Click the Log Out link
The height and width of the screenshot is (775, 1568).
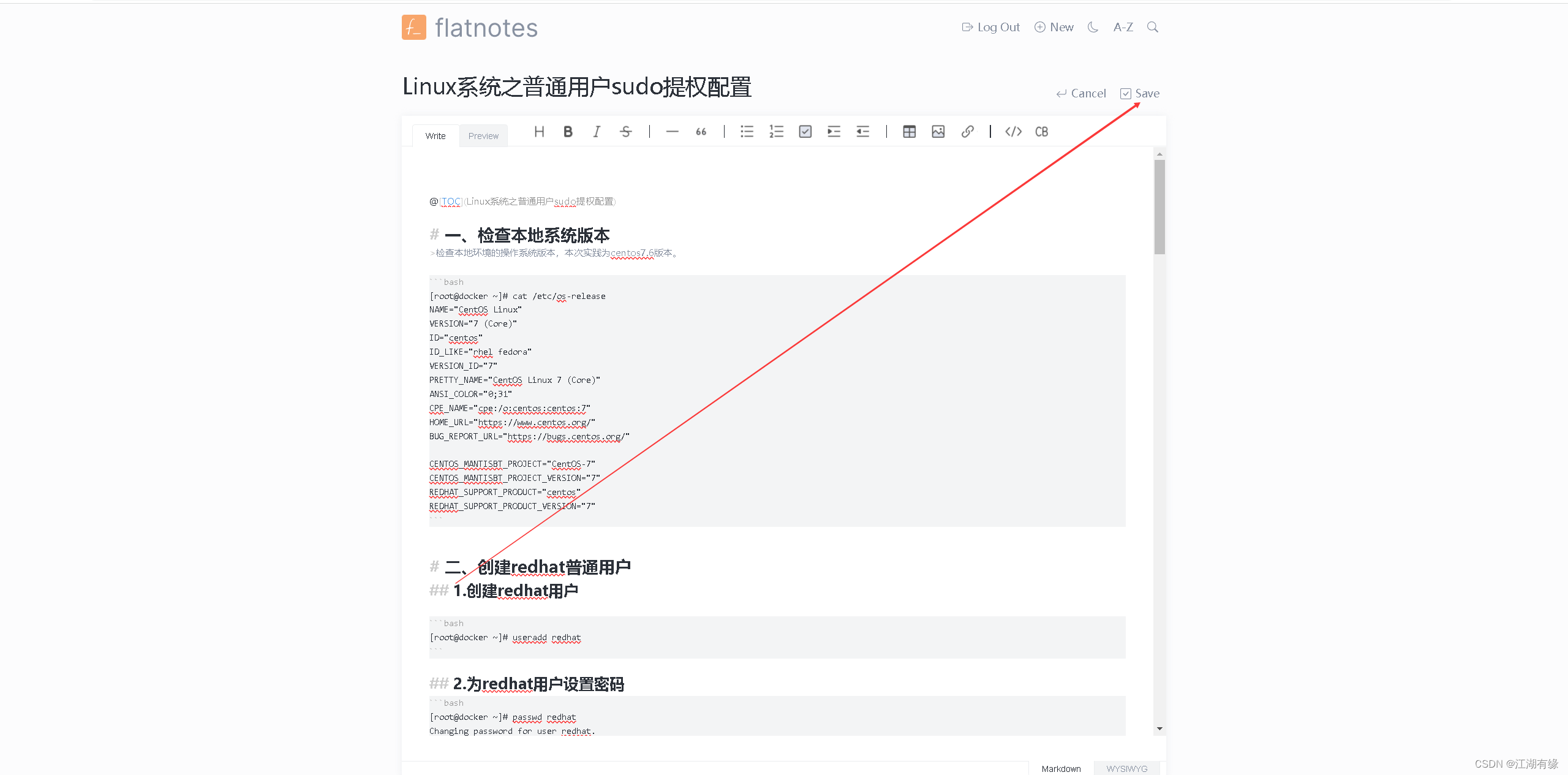tap(990, 27)
